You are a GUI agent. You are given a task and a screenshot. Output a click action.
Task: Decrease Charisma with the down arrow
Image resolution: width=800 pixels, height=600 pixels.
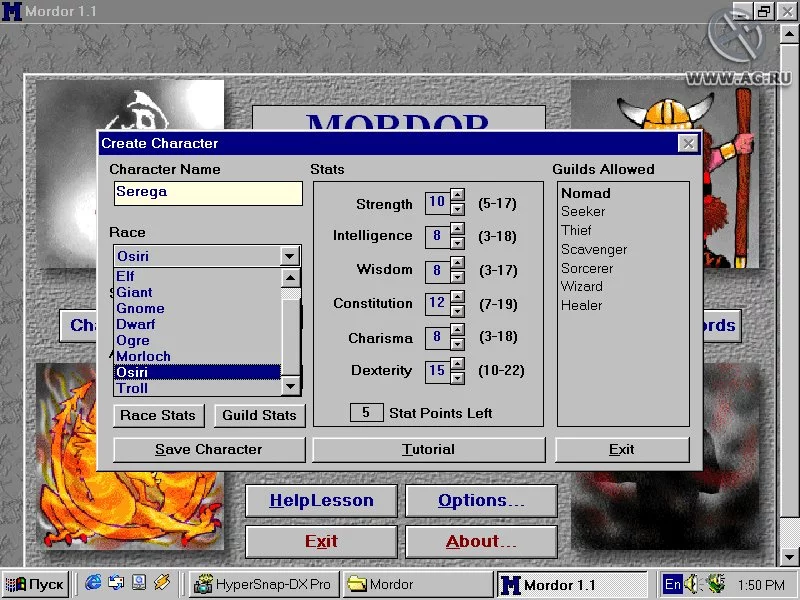point(458,344)
